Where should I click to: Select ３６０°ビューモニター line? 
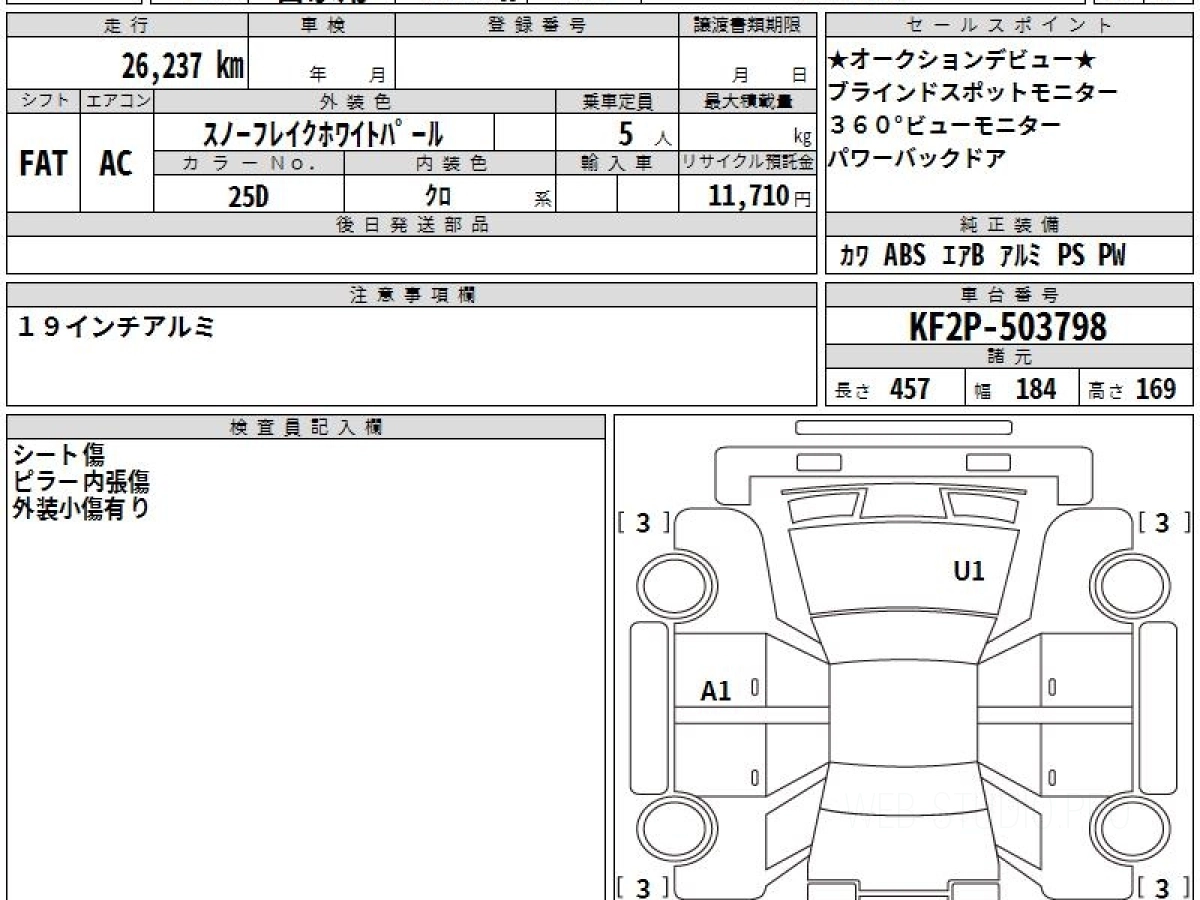(945, 127)
